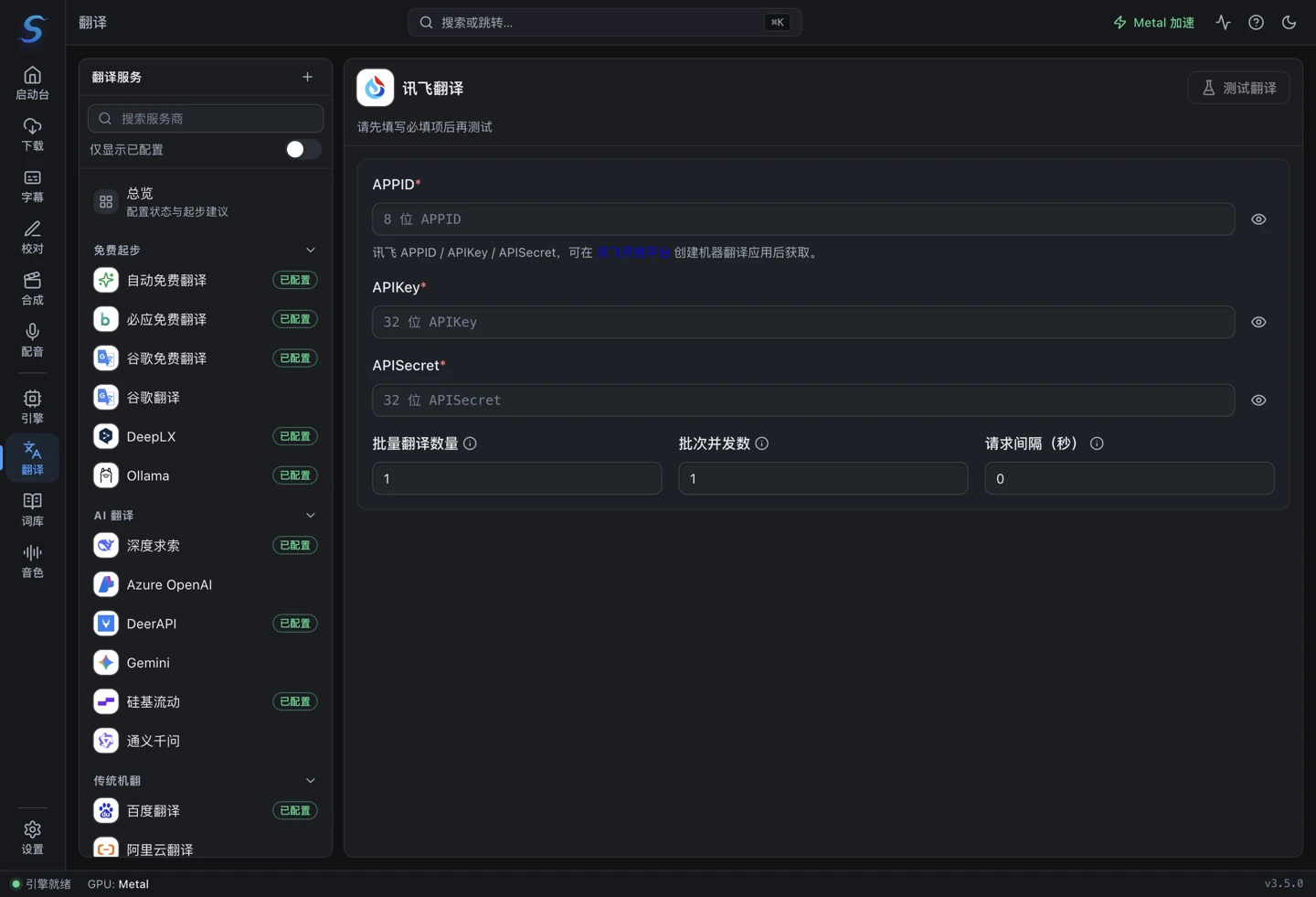Click the 请求间隔 value field

[x=1130, y=478]
